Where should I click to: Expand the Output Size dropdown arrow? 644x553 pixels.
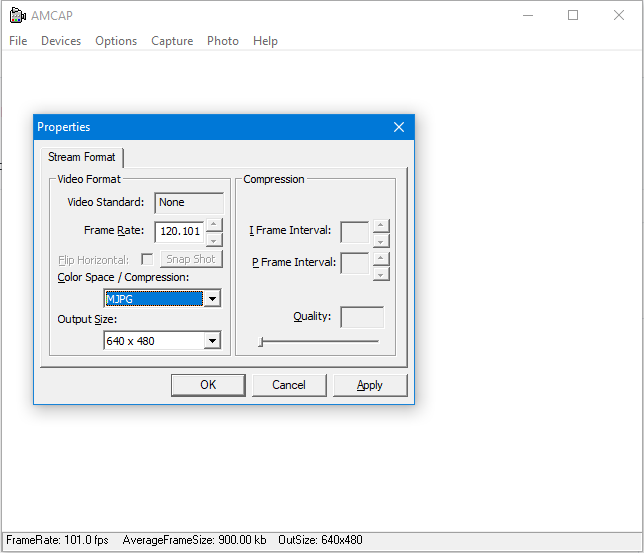tap(212, 341)
